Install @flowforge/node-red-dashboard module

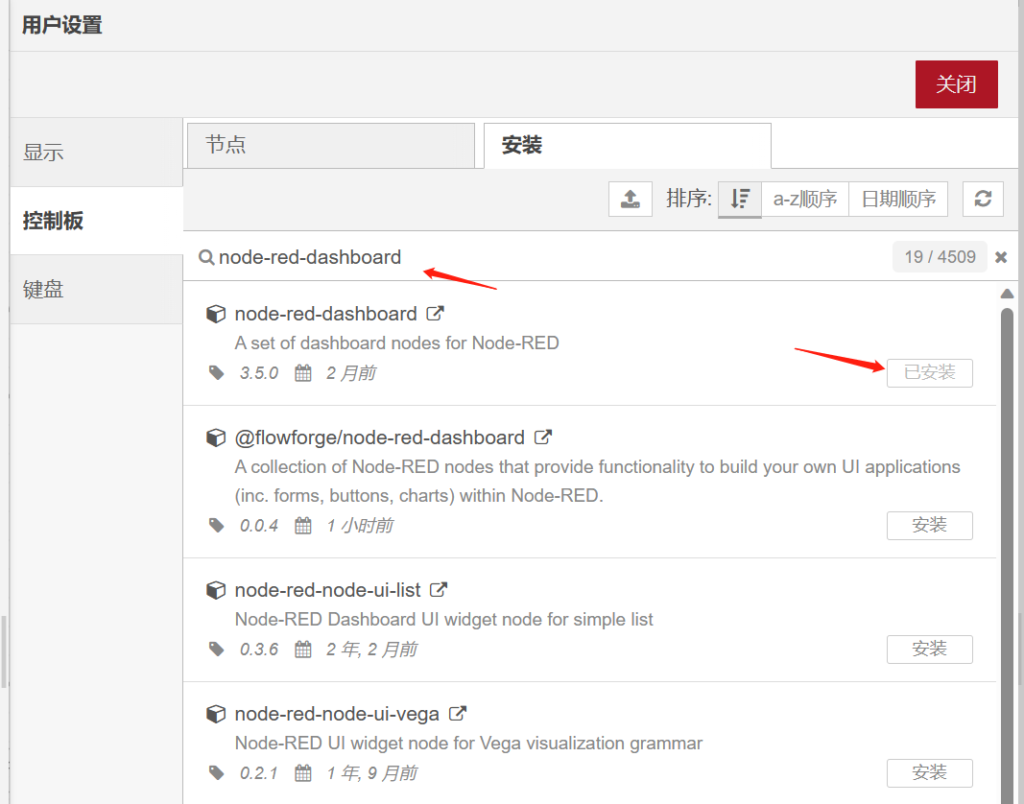[x=929, y=525]
